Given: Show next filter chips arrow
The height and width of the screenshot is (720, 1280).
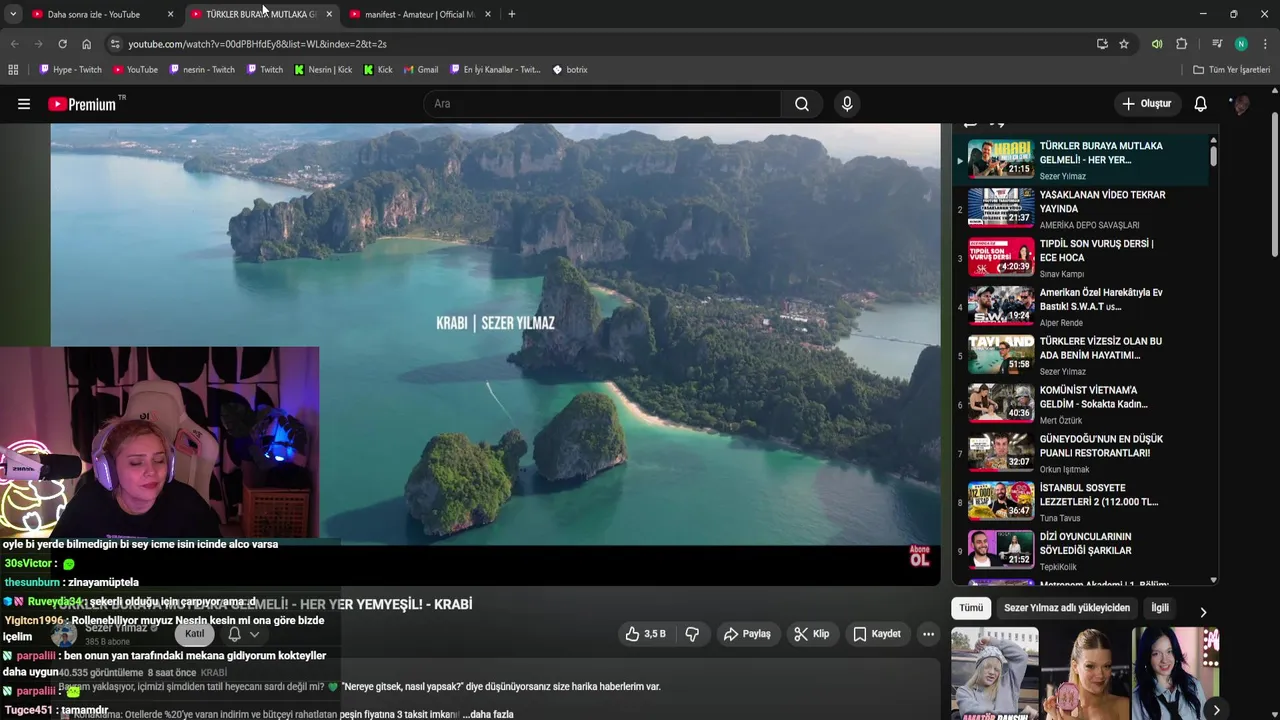Looking at the screenshot, I should tap(1203, 612).
